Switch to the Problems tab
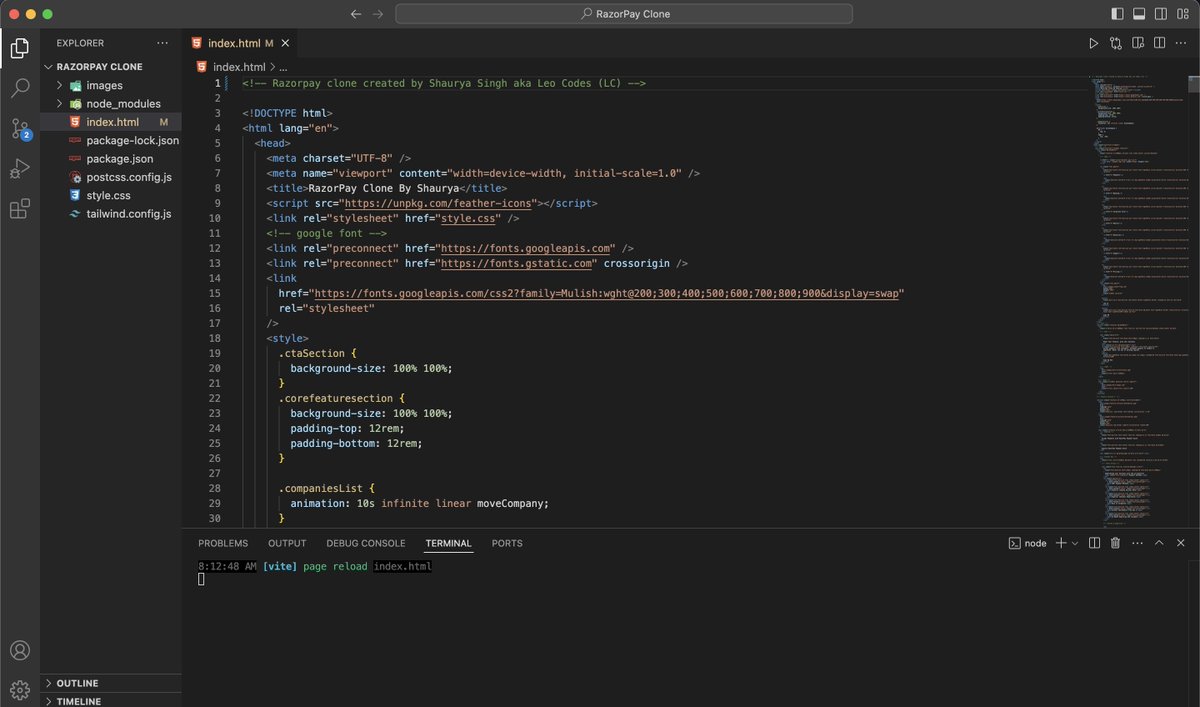 click(223, 543)
